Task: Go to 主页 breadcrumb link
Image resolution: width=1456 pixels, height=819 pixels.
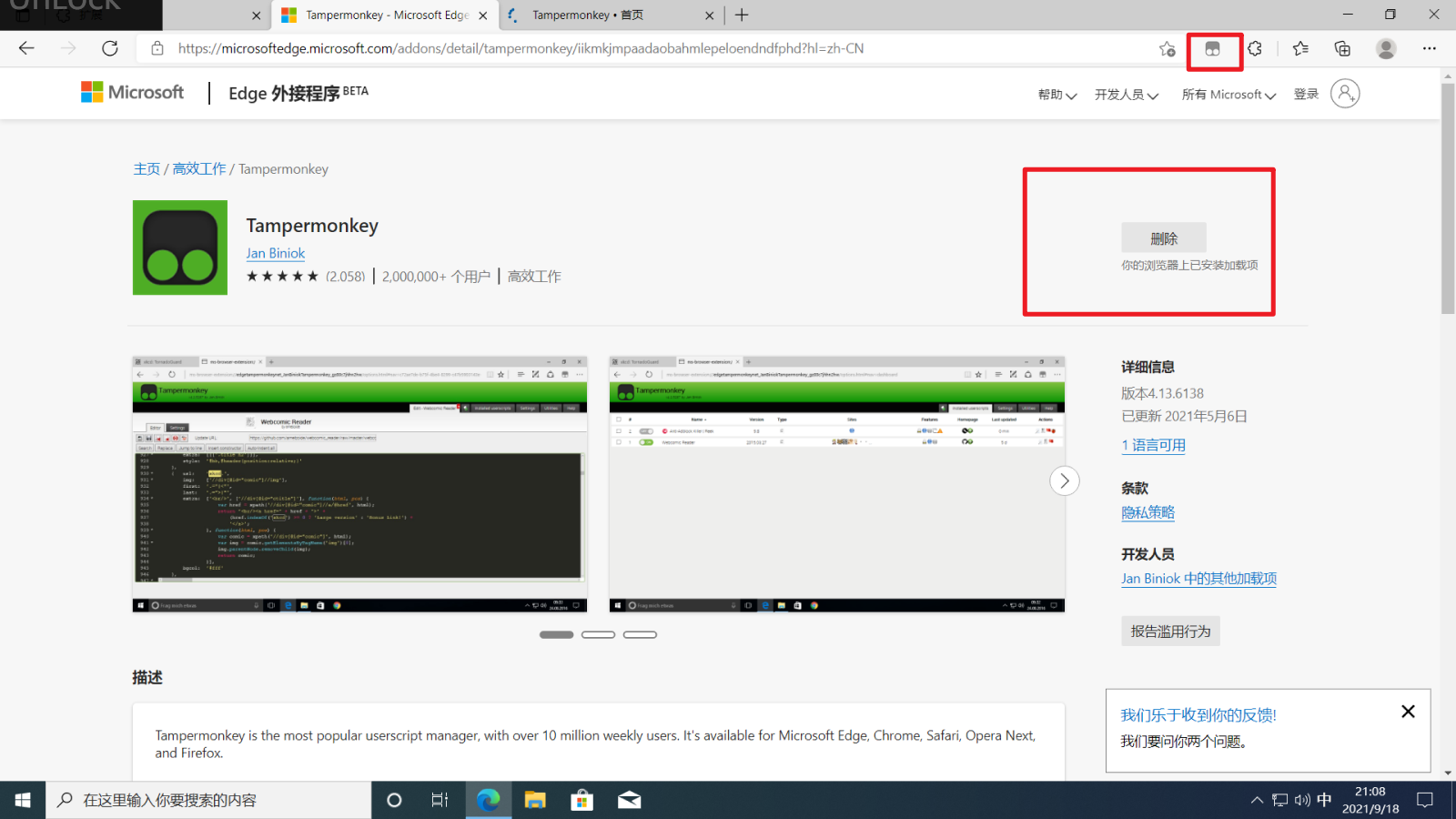Action: [x=147, y=169]
